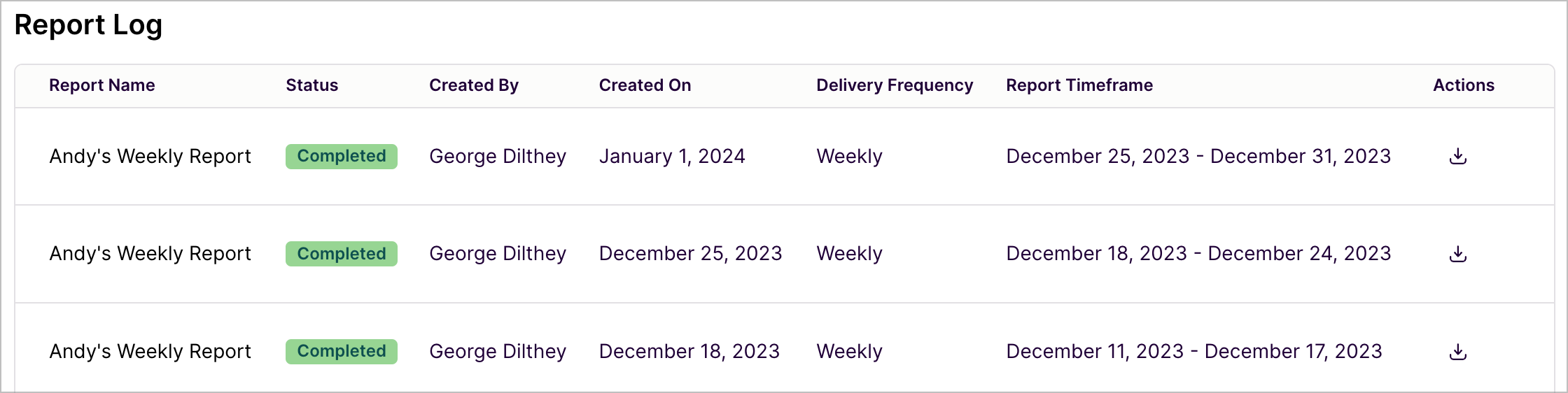Image resolution: width=1568 pixels, height=393 pixels.
Task: Select the Created By column header
Action: [474, 85]
